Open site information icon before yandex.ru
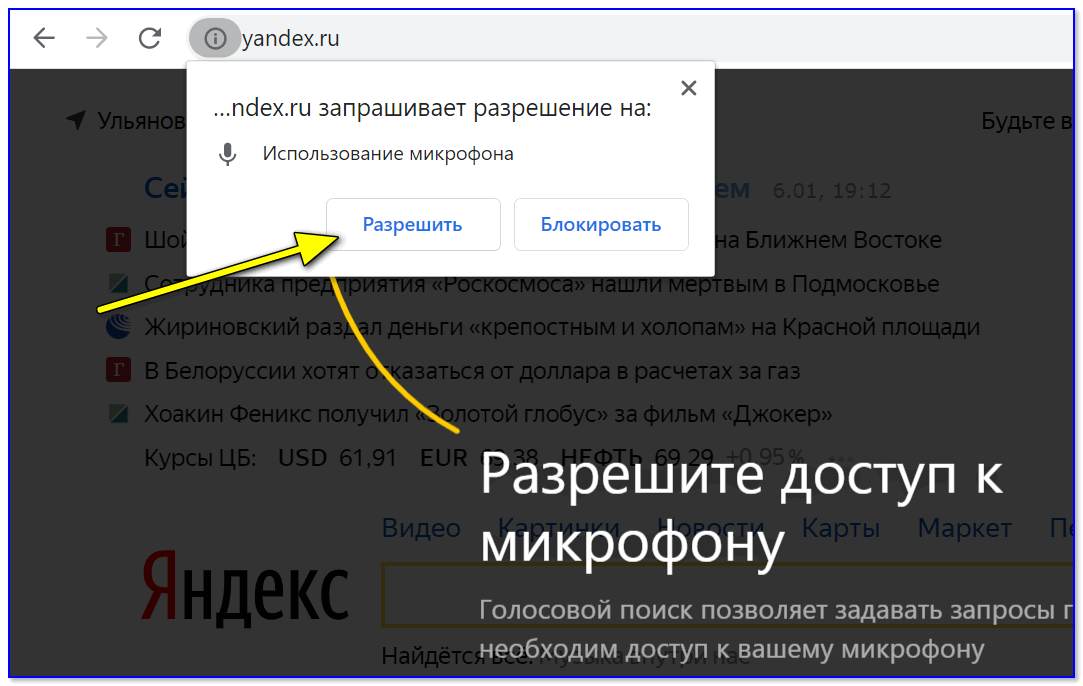The height and width of the screenshot is (686, 1083). click(x=214, y=39)
